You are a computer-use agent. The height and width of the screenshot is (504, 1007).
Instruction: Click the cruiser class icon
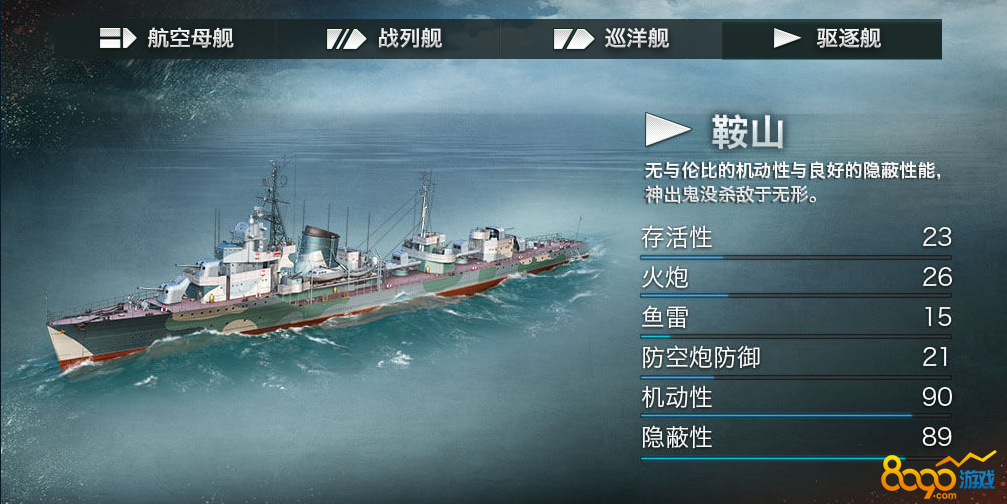[x=574, y=39]
